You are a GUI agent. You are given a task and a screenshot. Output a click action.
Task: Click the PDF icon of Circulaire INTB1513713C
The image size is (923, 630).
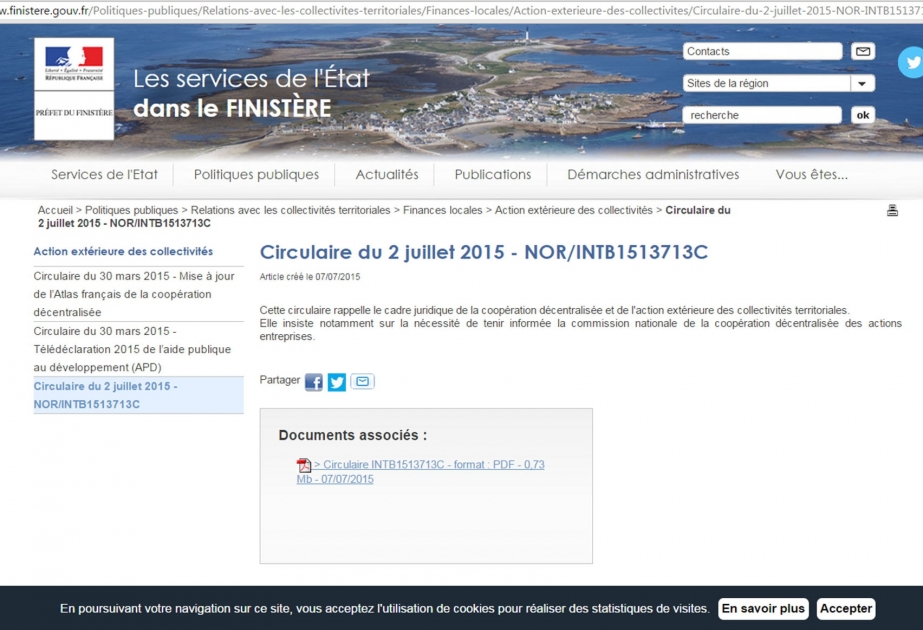303,465
